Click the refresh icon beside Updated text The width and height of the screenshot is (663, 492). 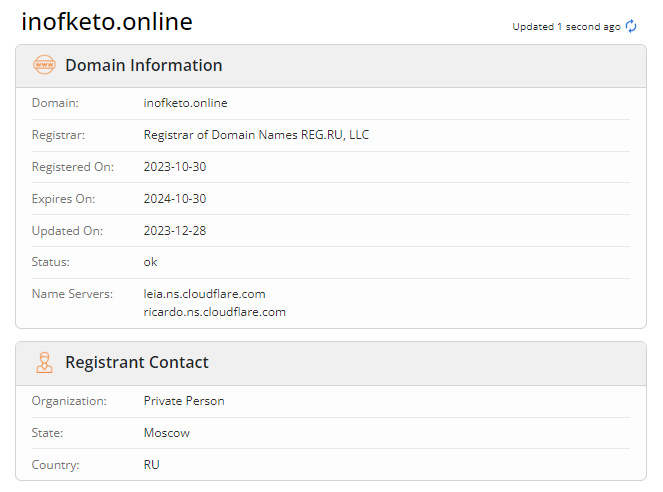tap(631, 27)
